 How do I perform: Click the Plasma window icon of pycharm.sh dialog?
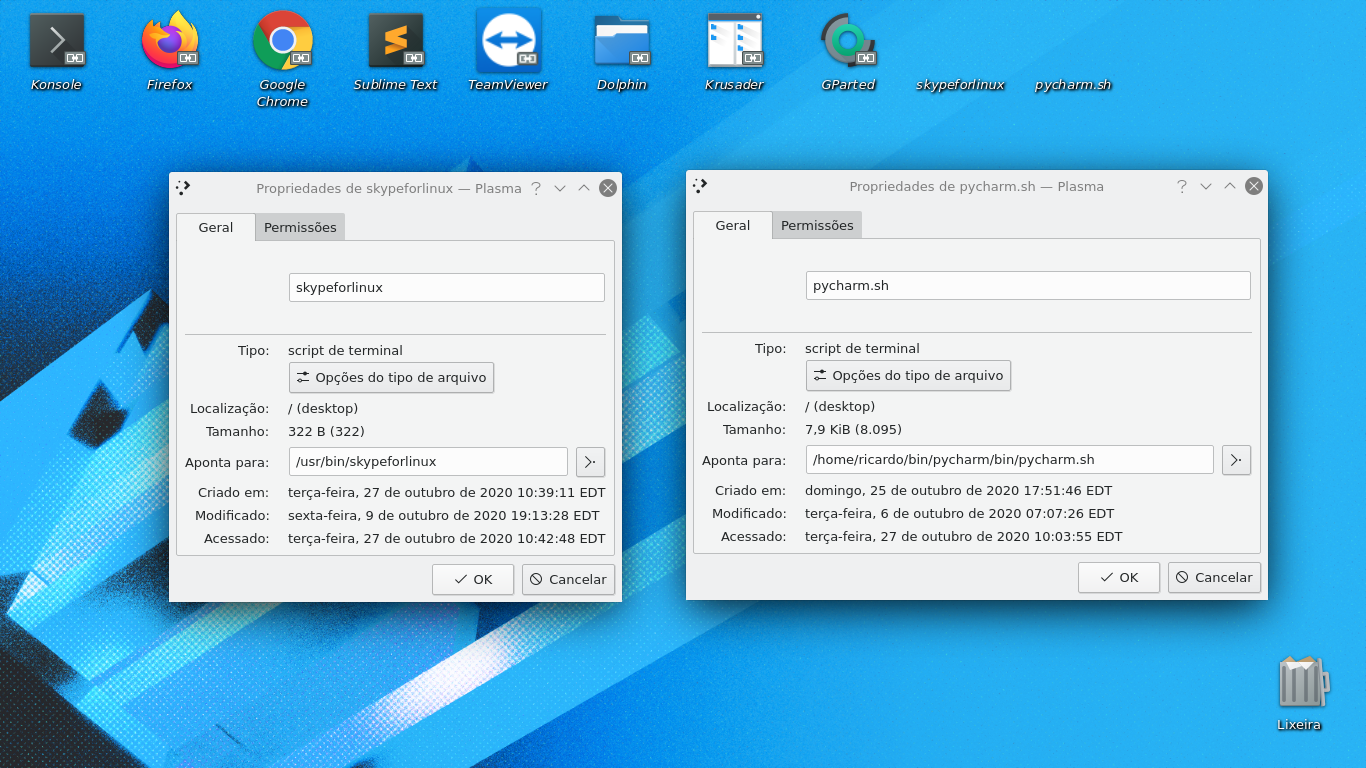pos(700,185)
